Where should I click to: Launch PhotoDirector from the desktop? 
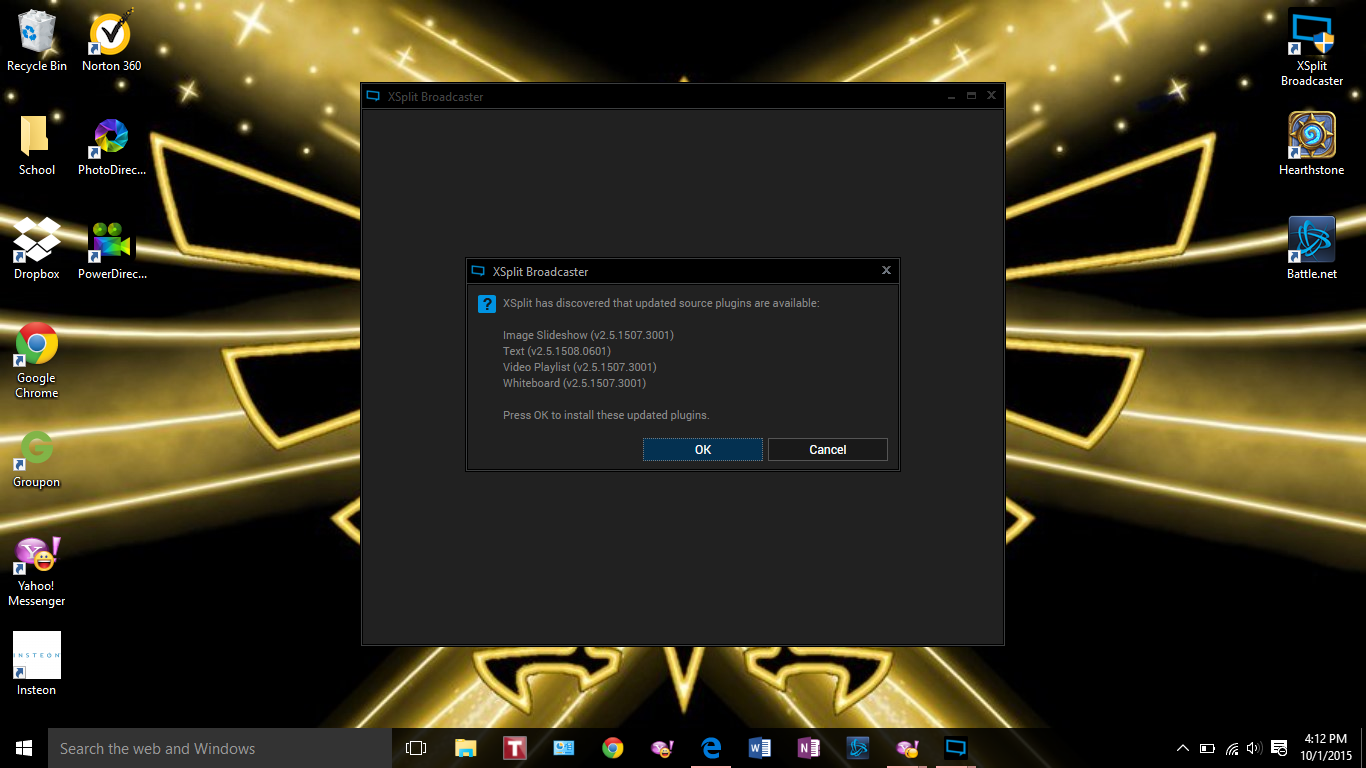tap(110, 138)
